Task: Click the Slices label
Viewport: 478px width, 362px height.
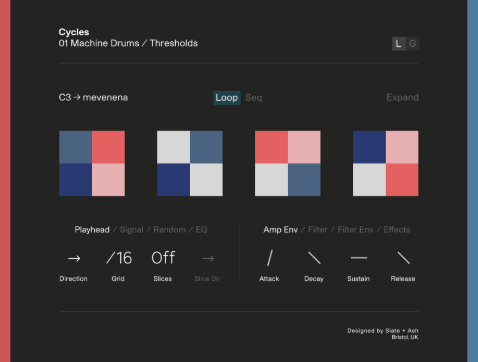Action: point(163,279)
